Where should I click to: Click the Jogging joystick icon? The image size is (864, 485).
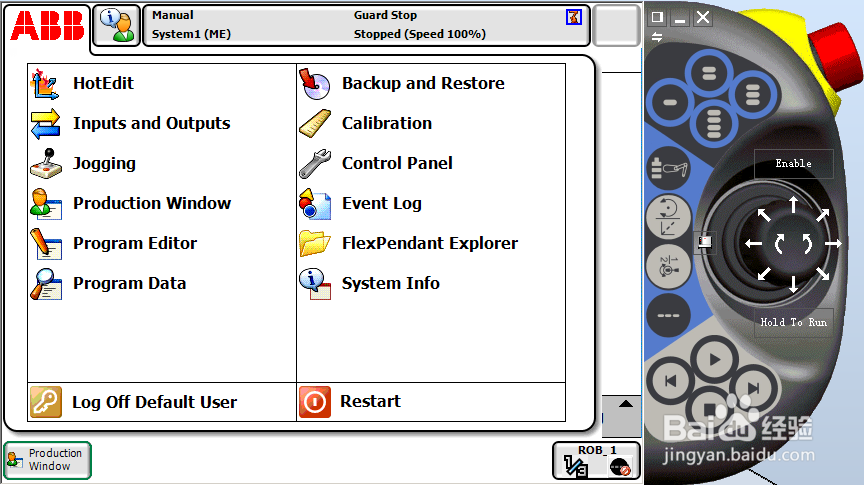[46, 163]
